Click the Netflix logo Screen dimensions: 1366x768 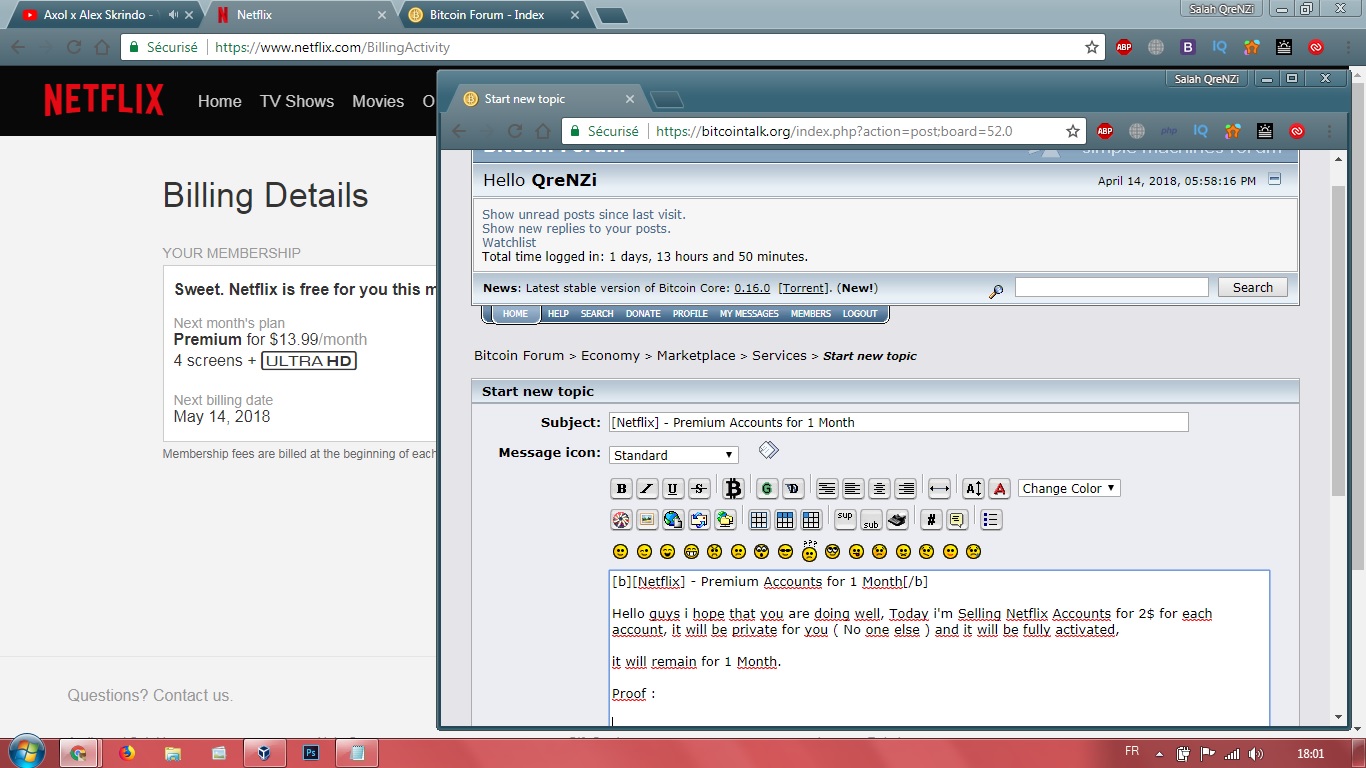tap(104, 100)
